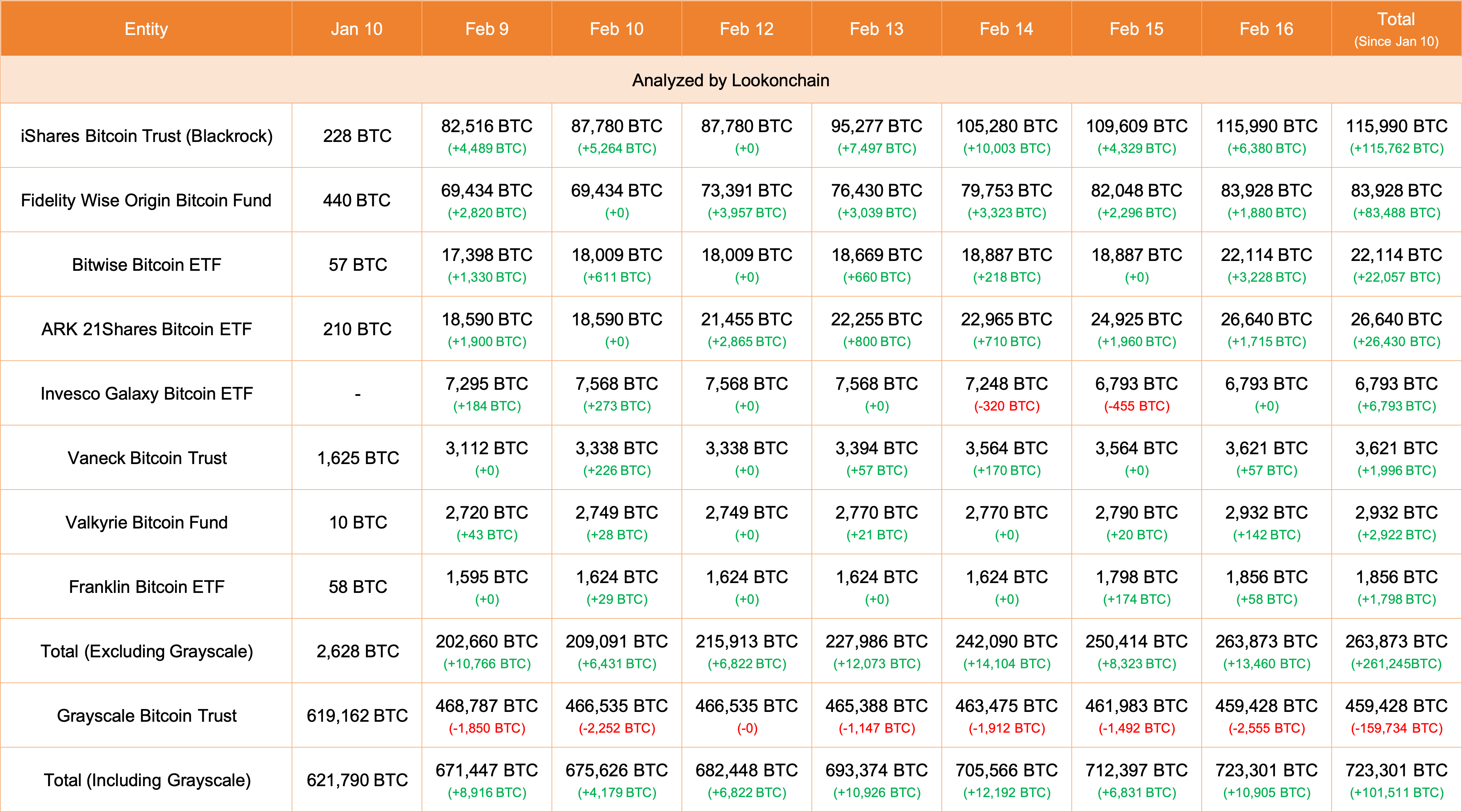Click the 'Feb 14' column header
Viewport: 1462px width, 812px height.
[1007, 29]
